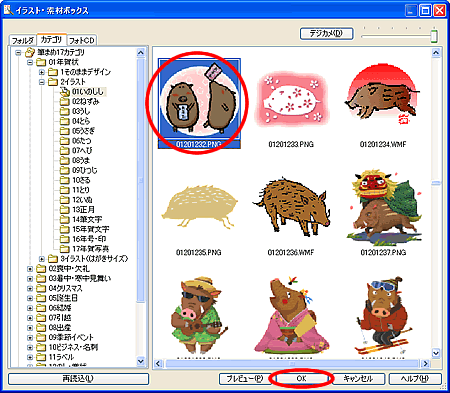This screenshot has width=450, height=393.
Task: Expand the 09季節イベント folder
Action: point(30,338)
